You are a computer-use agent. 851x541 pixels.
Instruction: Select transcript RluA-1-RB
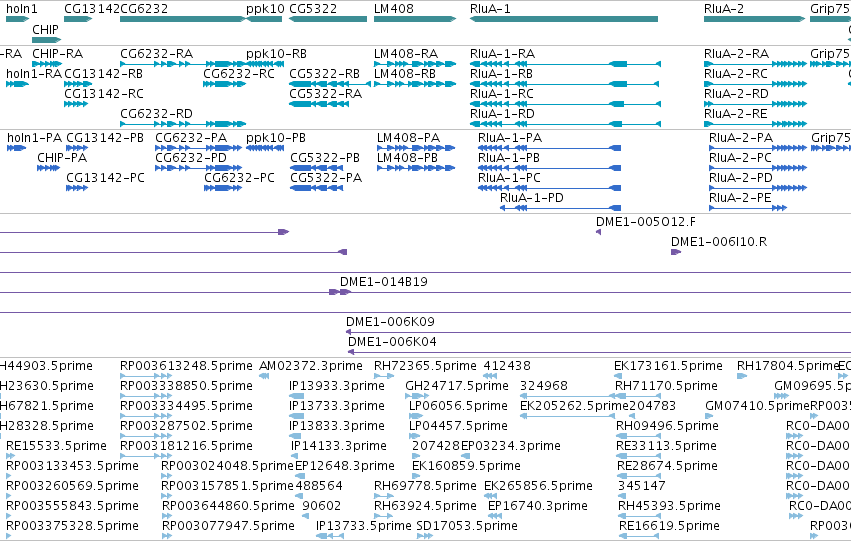pyautogui.click(x=564, y=84)
